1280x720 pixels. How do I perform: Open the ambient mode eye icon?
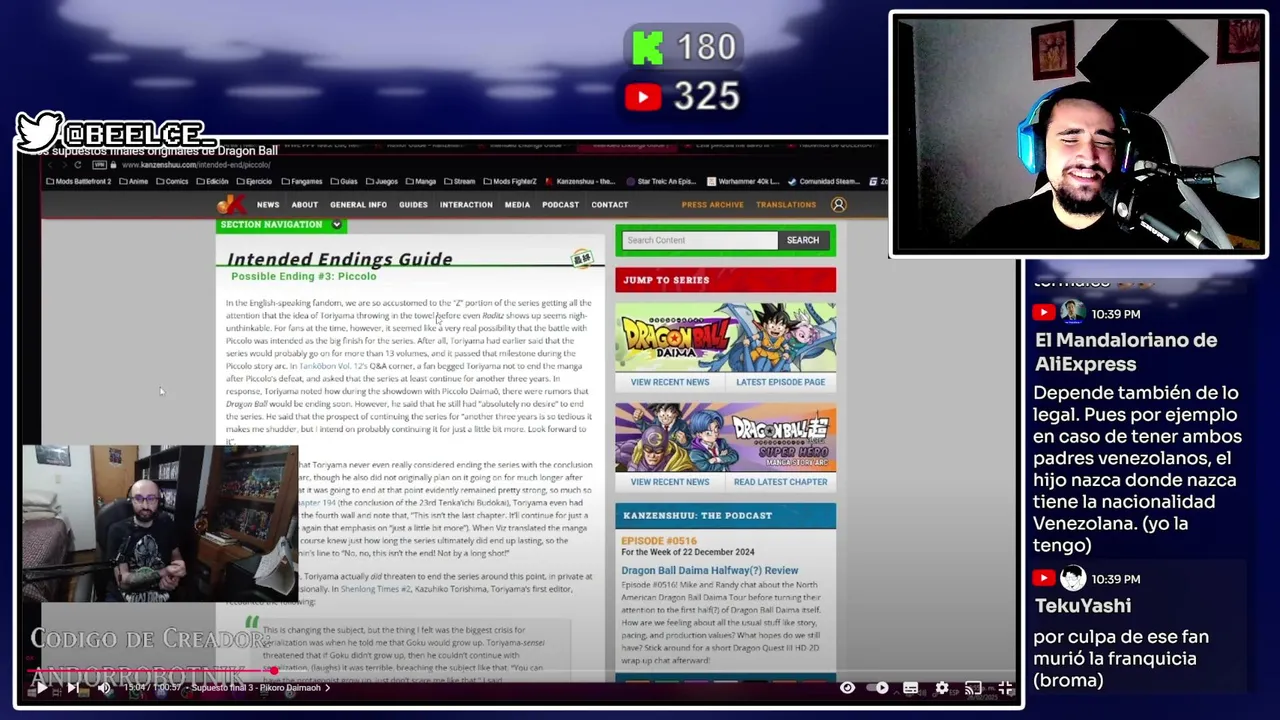(847, 688)
